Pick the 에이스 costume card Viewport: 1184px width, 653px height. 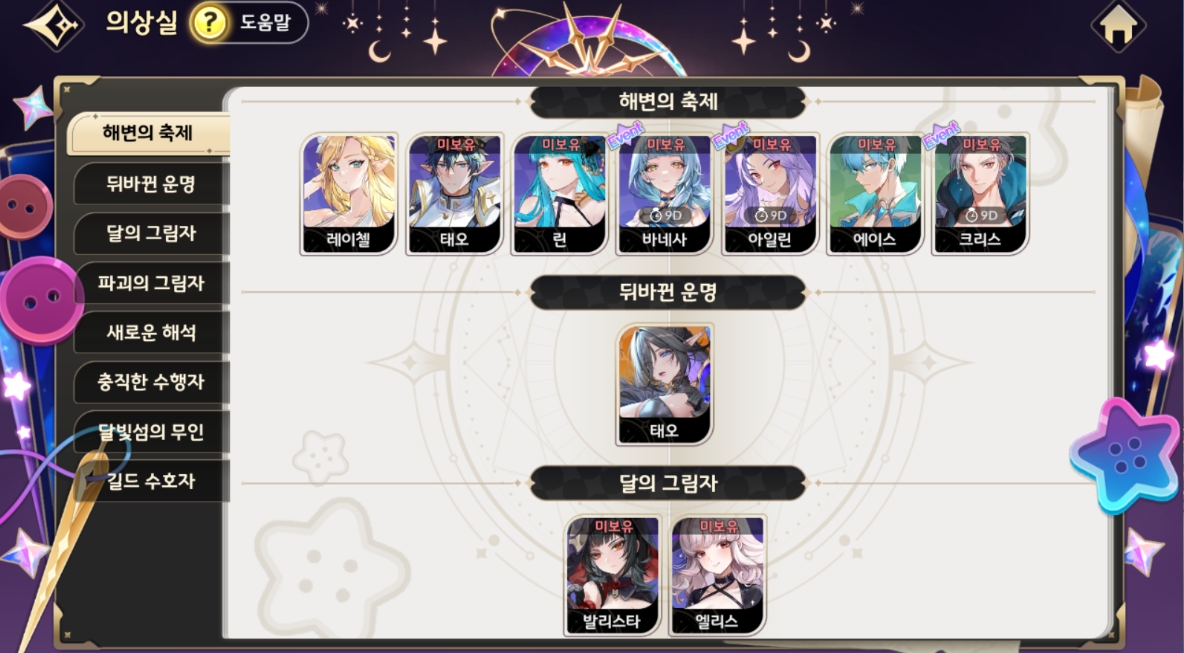tap(875, 194)
